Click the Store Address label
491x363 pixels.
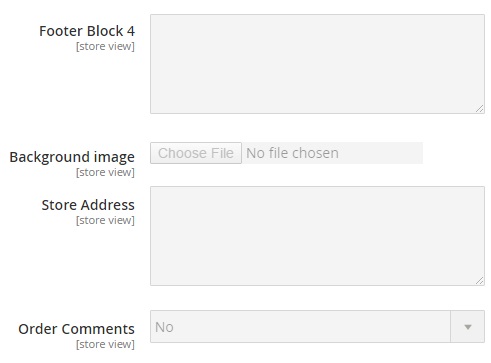pos(88,205)
